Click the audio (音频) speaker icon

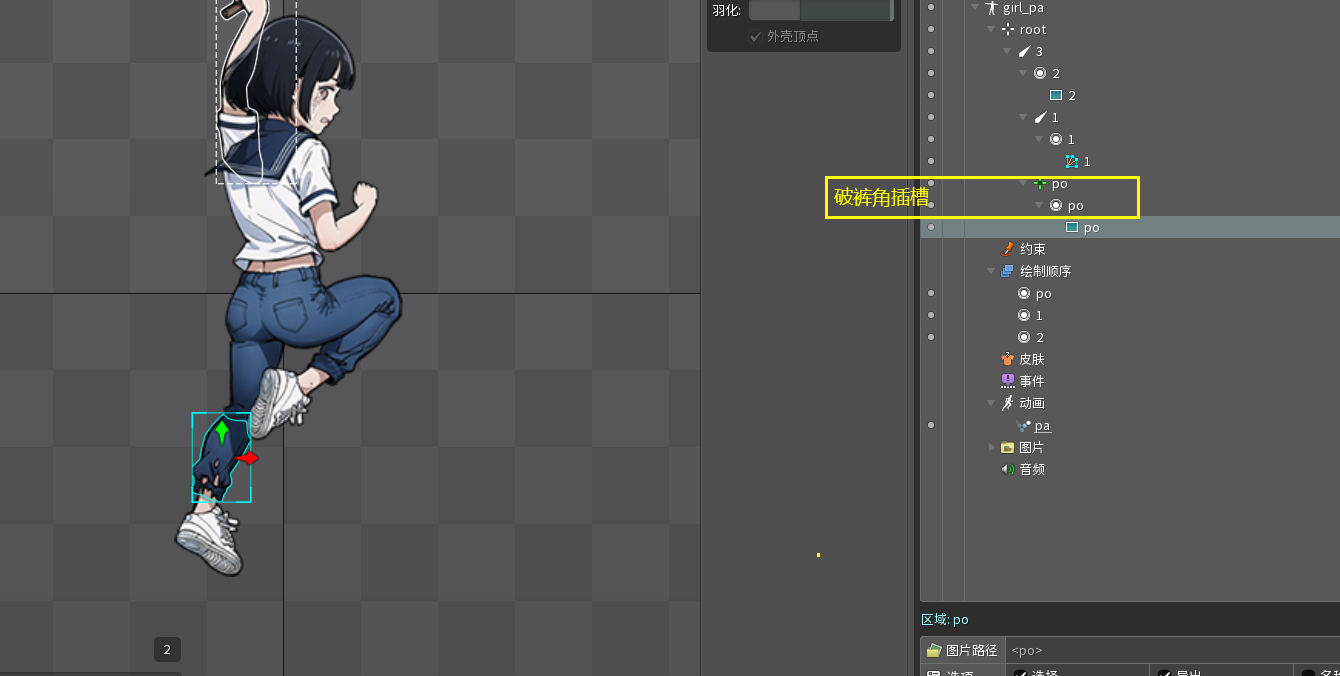1007,469
